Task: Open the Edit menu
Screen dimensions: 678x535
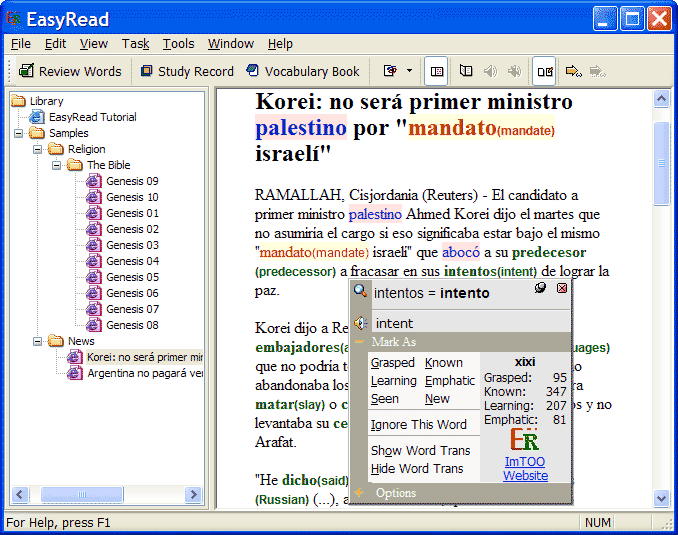Action: [55, 44]
